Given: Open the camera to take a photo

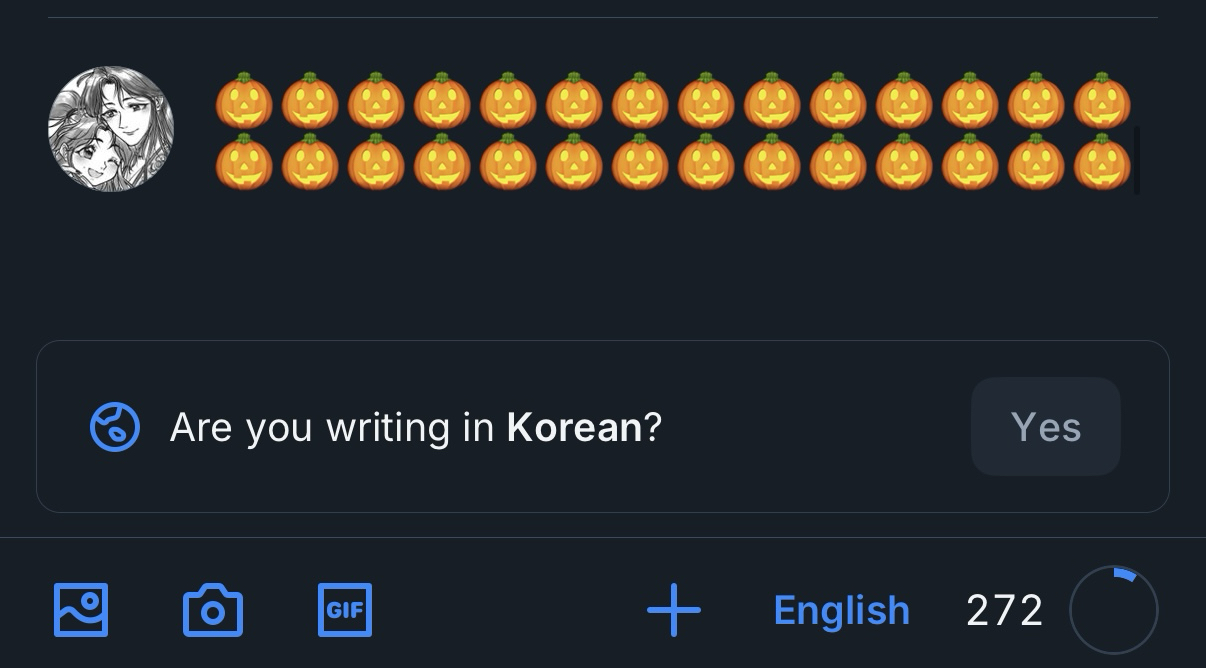Looking at the screenshot, I should point(213,610).
